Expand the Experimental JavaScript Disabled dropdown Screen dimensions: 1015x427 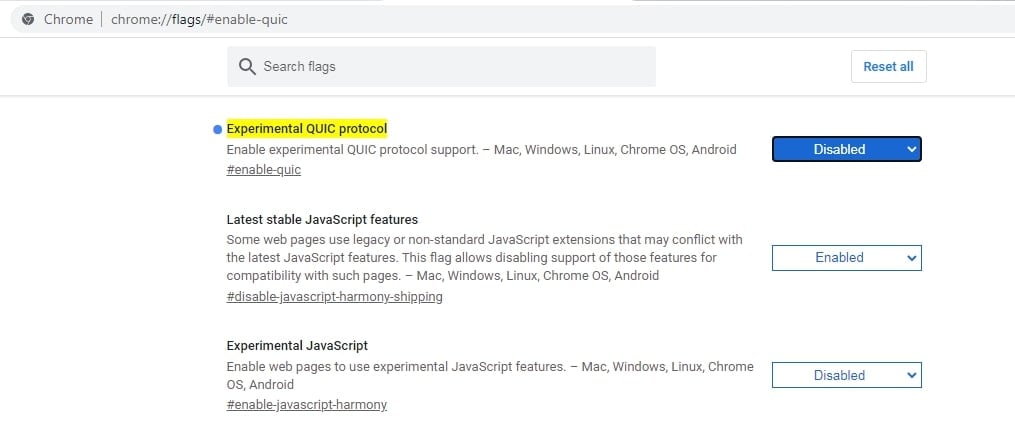(847, 375)
